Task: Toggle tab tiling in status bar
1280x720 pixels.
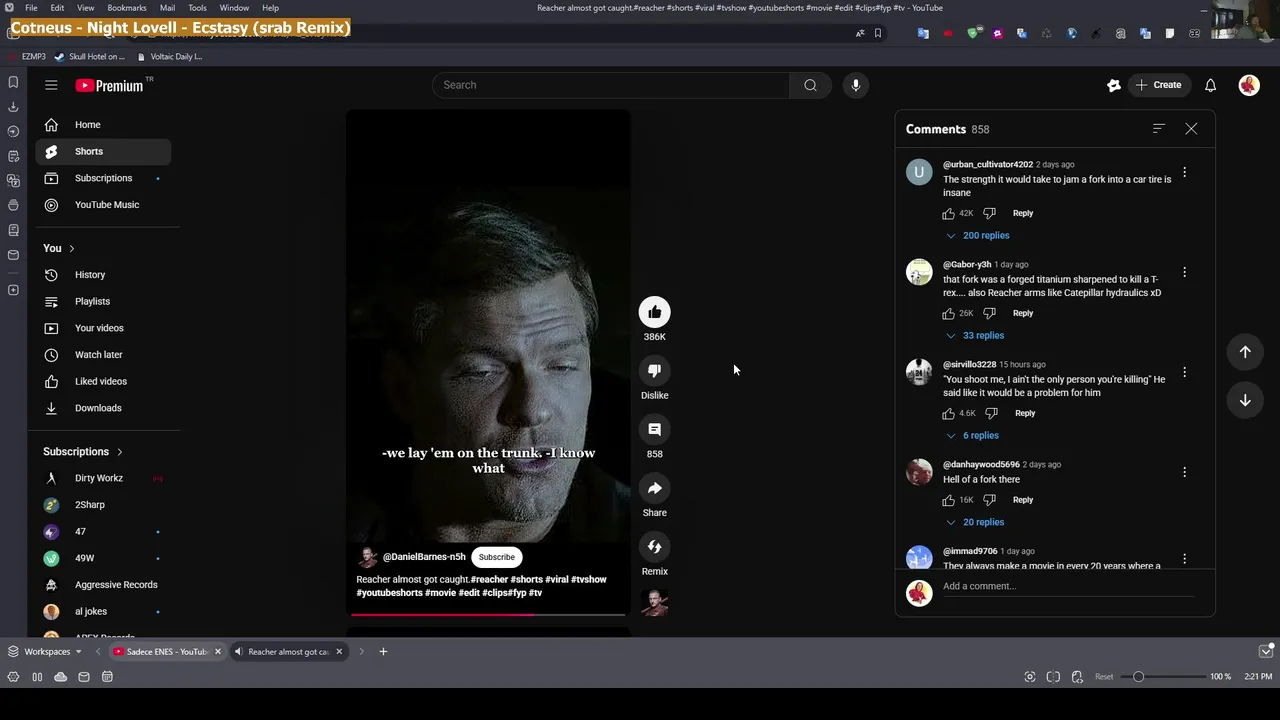Action: tap(1053, 677)
